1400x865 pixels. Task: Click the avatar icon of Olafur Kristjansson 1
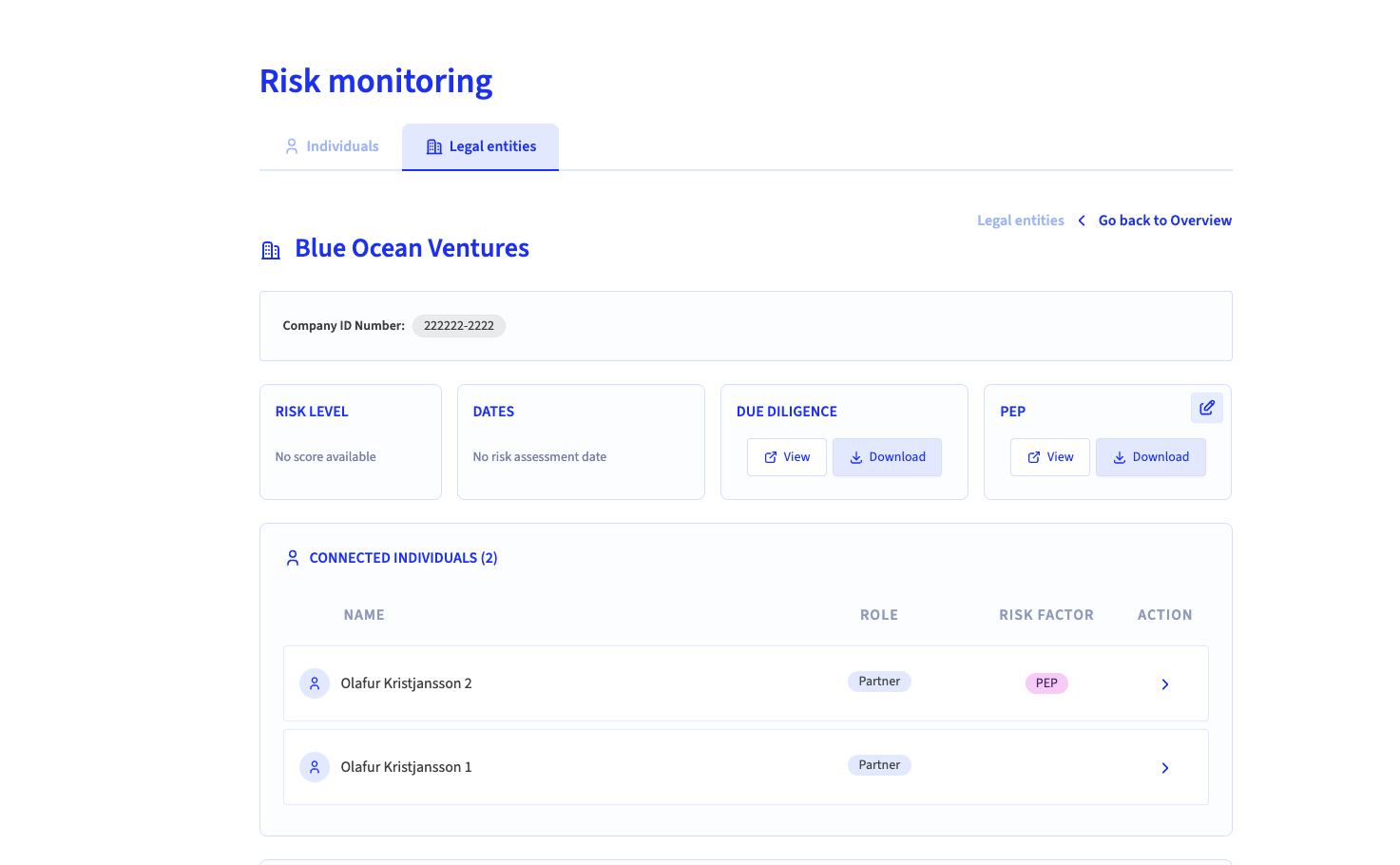315,767
